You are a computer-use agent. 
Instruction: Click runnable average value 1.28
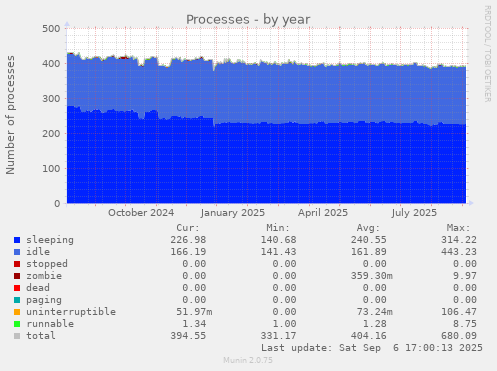click(375, 324)
